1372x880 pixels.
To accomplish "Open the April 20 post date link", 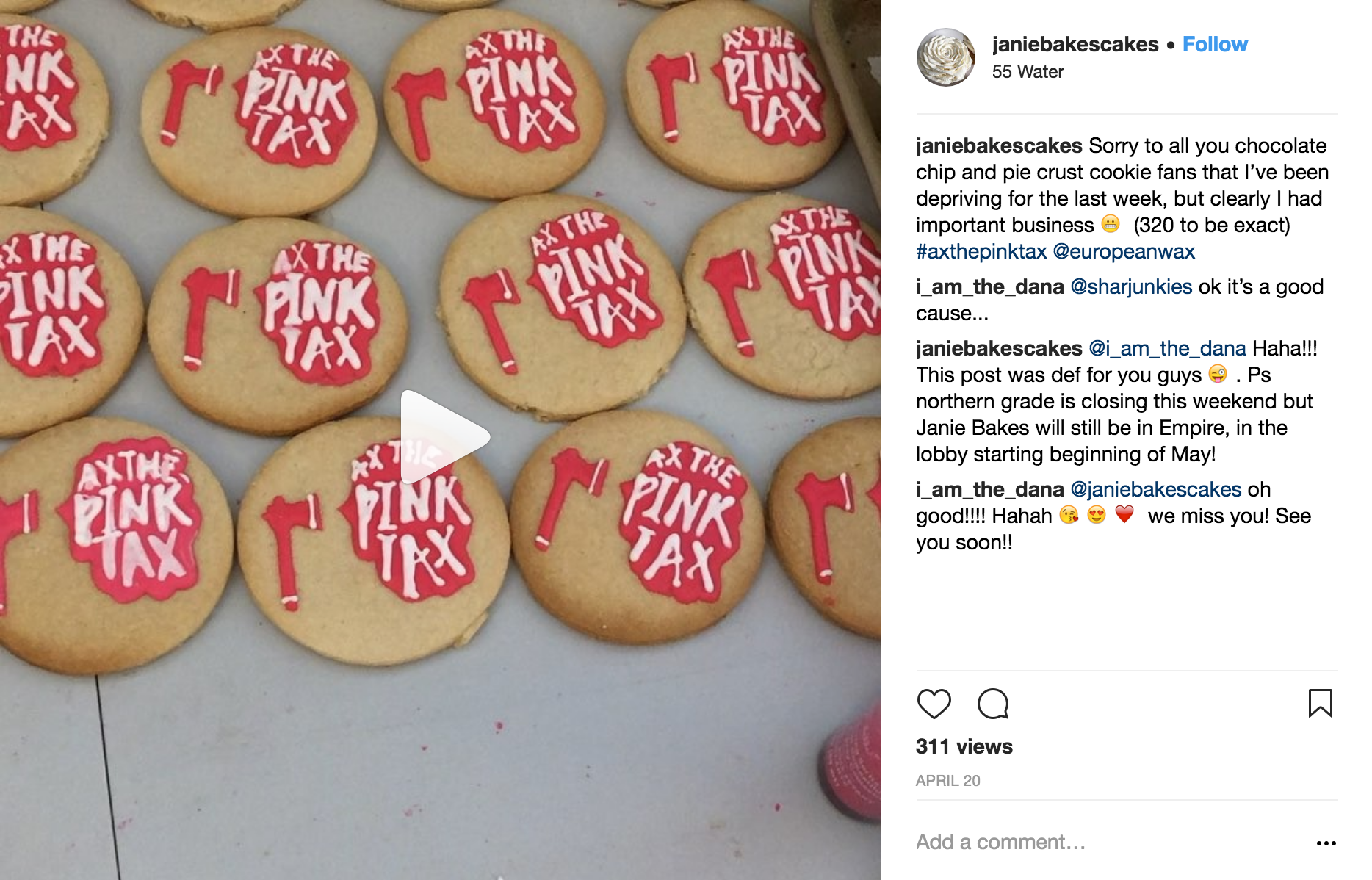I will [947, 781].
